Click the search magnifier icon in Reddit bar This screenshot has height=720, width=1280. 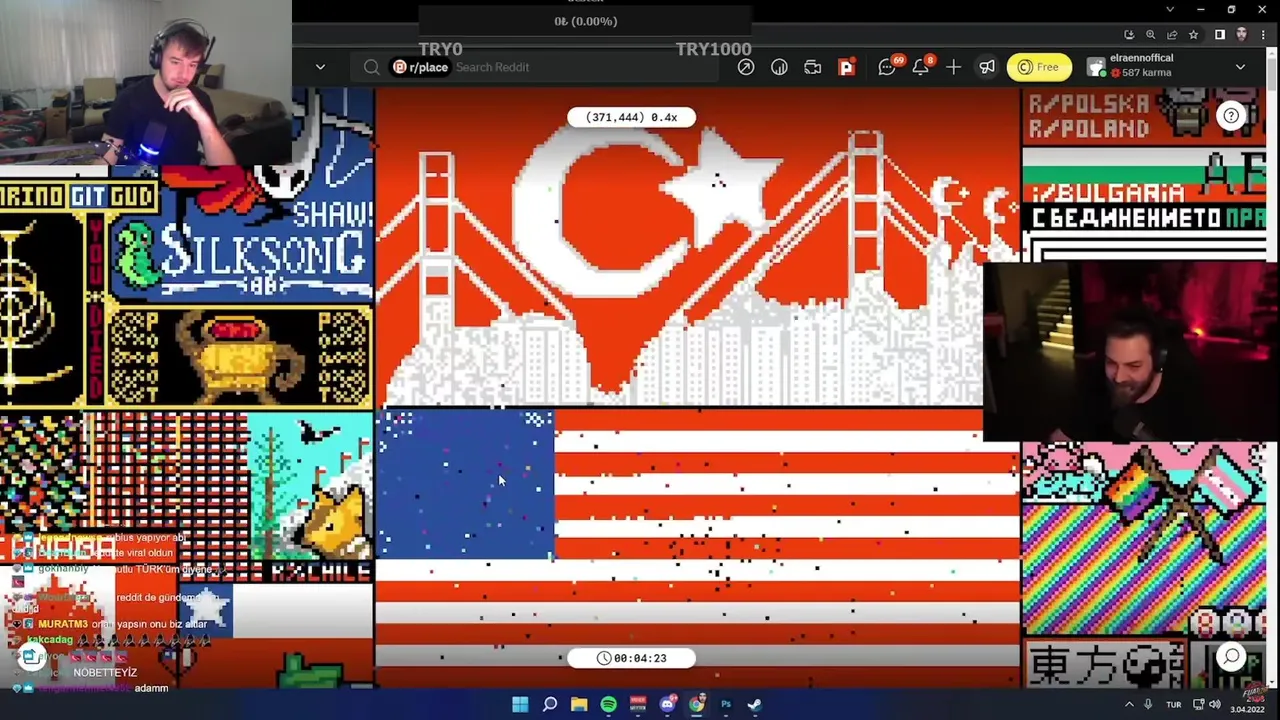coord(371,67)
